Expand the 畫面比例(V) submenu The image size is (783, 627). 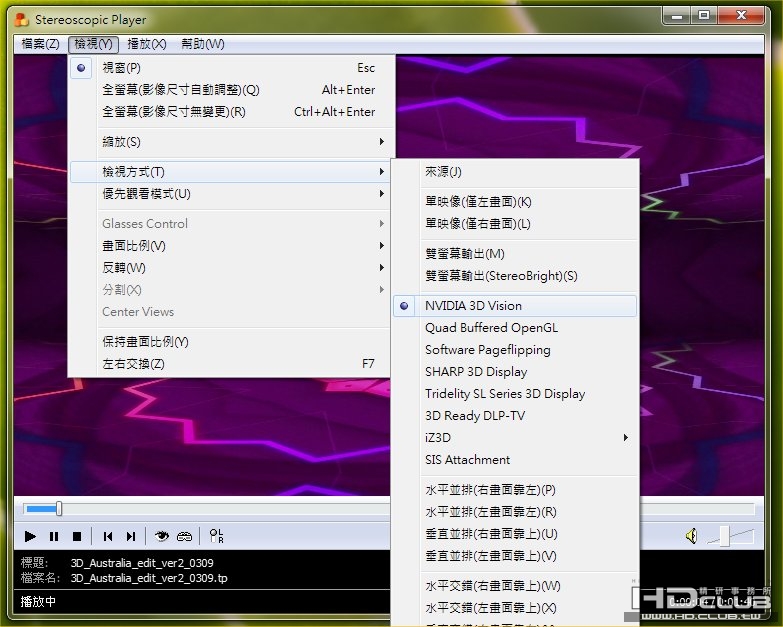[231, 246]
